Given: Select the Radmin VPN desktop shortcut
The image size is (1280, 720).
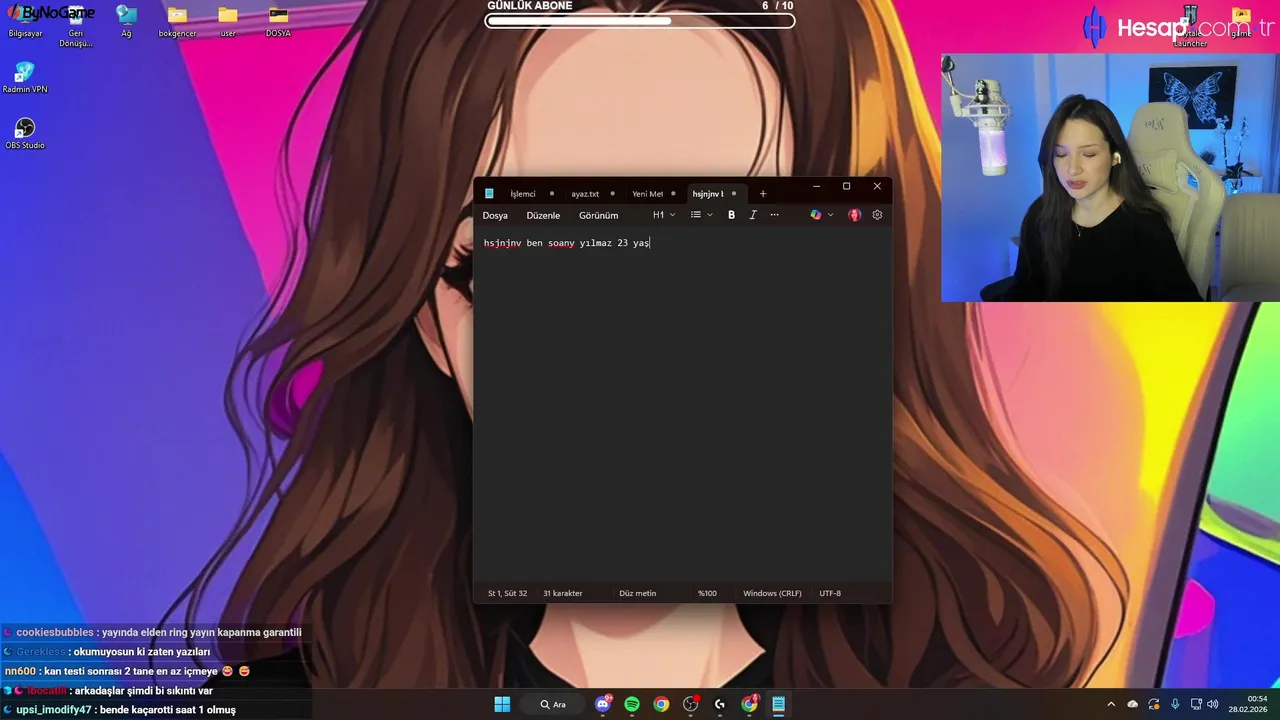Looking at the screenshot, I should 25,78.
